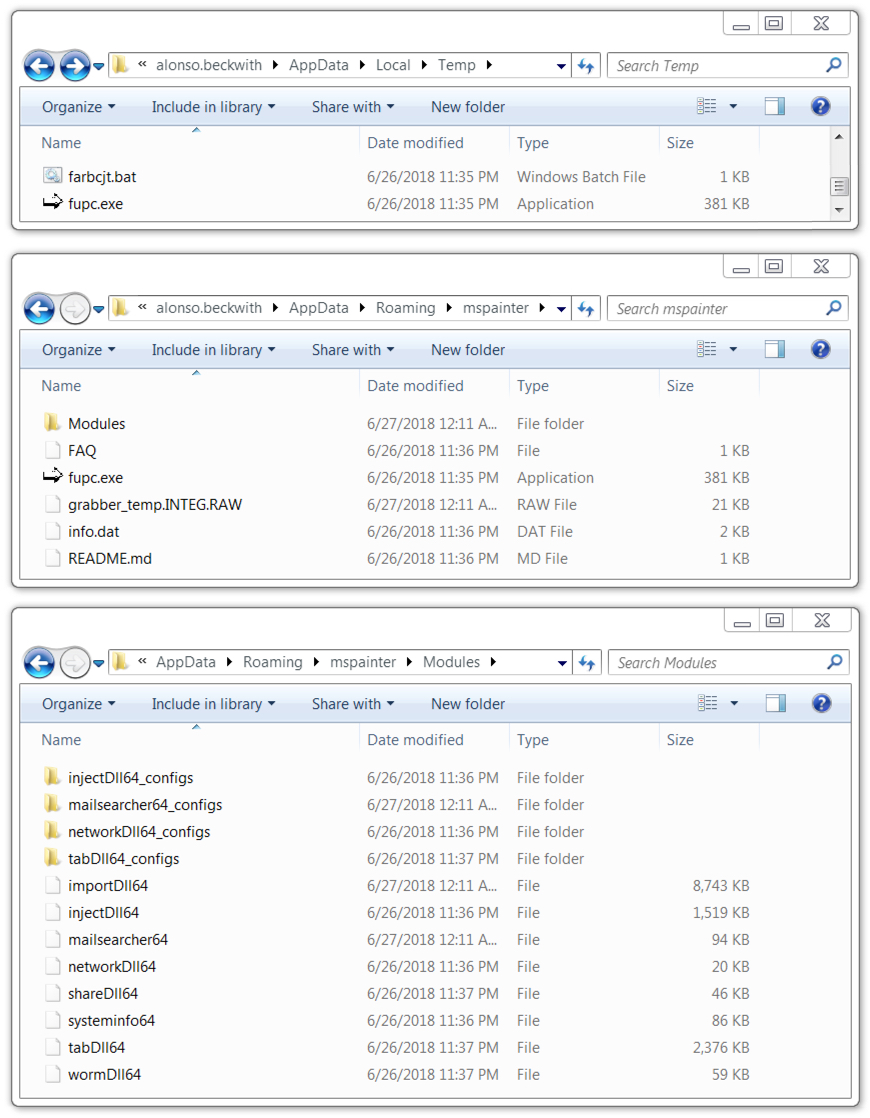
Task: Open help in the mspainter window
Action: [820, 349]
